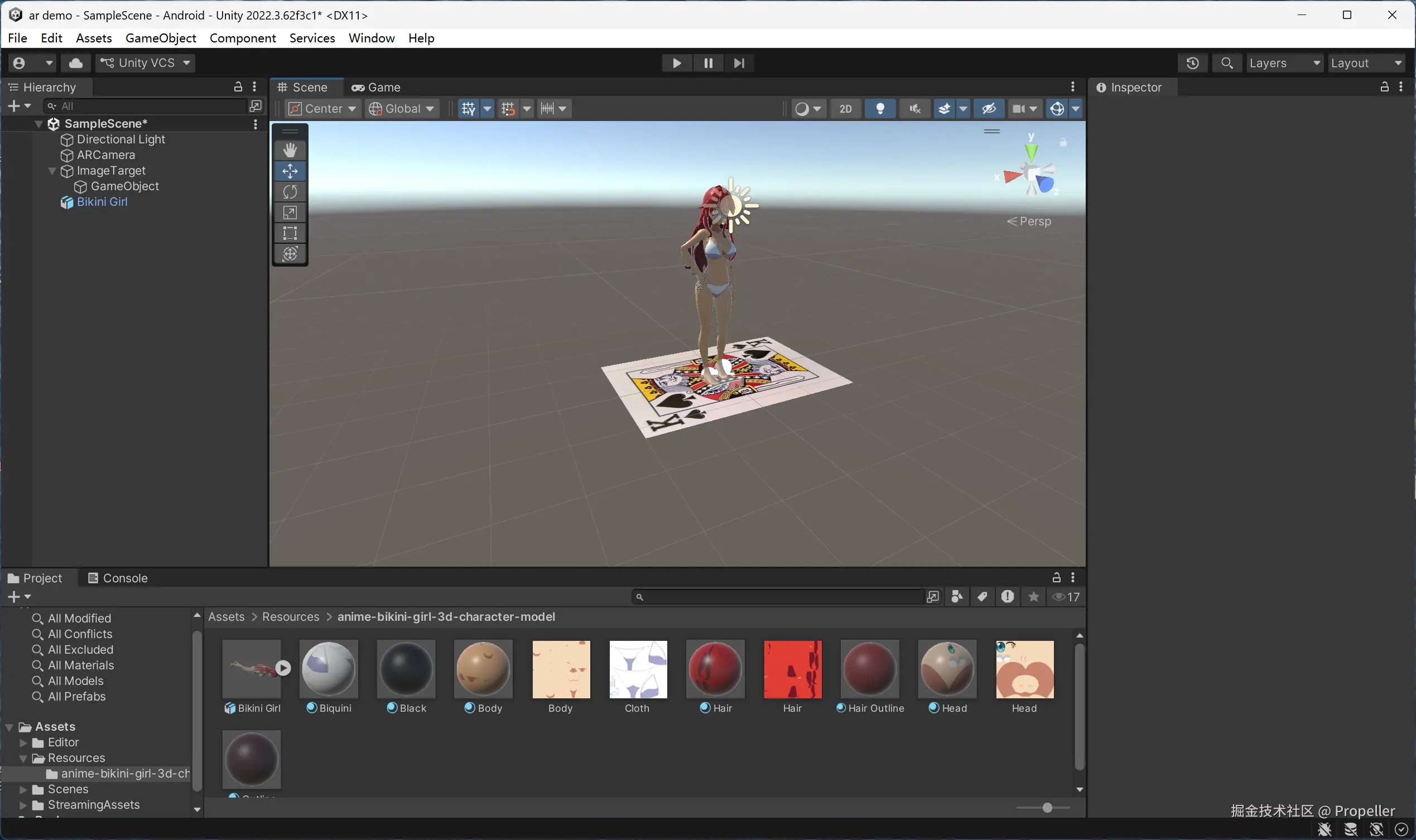This screenshot has height=840, width=1416.
Task: Open the Center pivot dropdown
Action: click(322, 109)
